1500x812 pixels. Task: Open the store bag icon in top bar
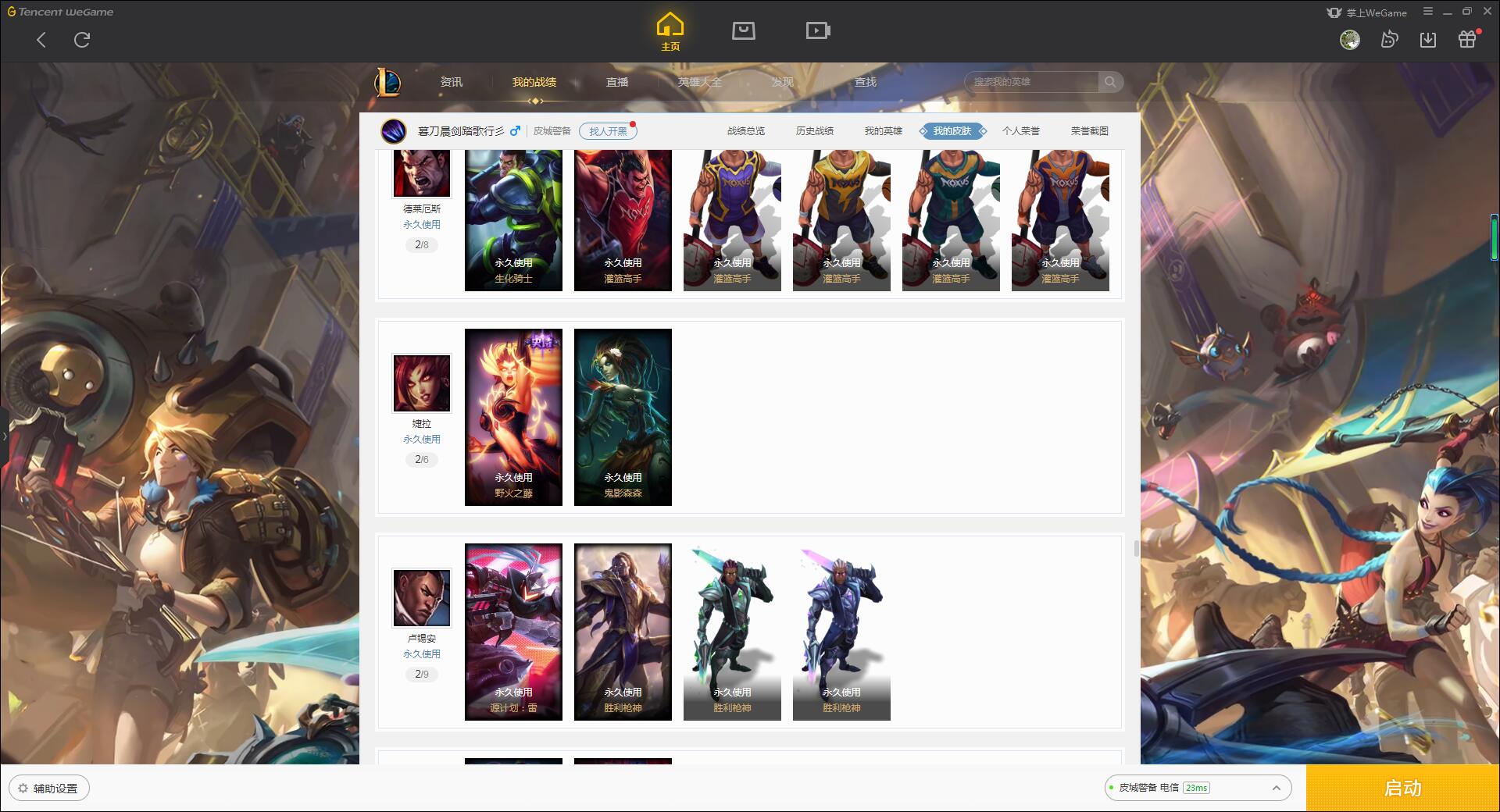(743, 30)
